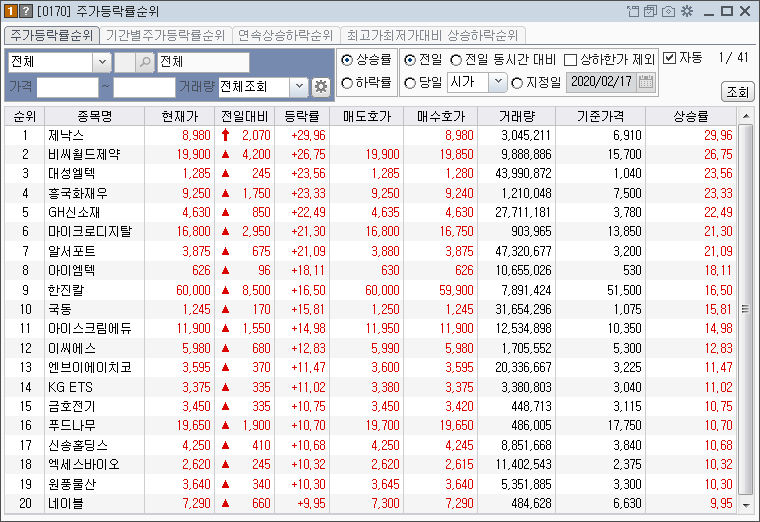Switch to 기간별주가등락률순위 tab

[165, 35]
